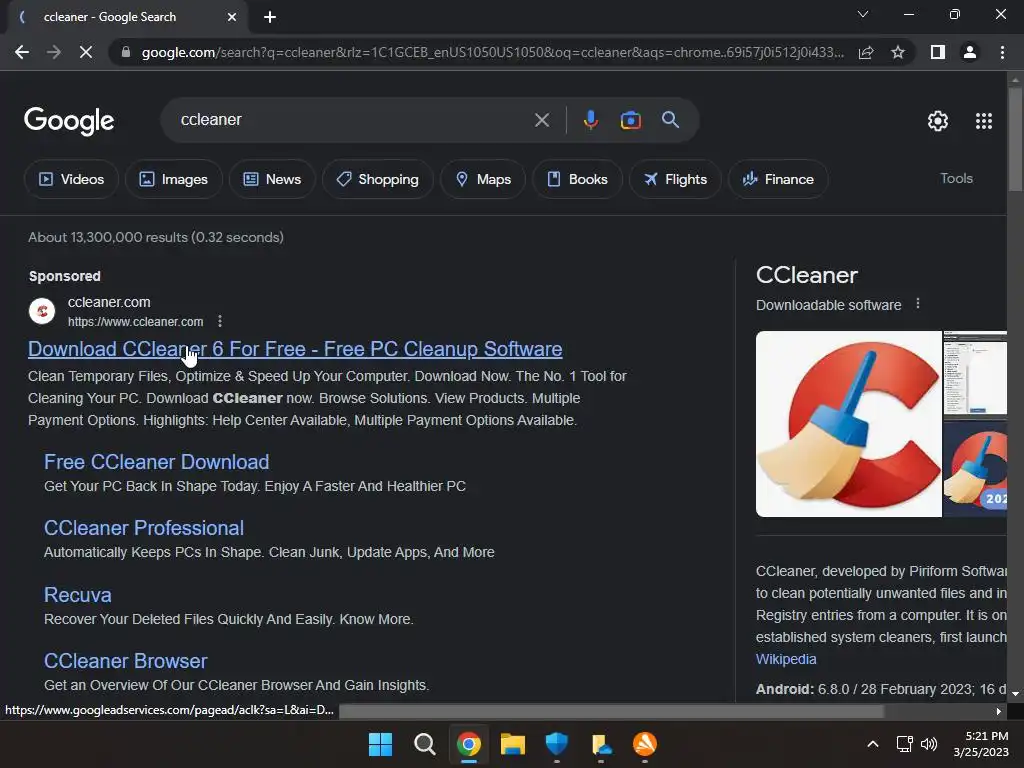Open Windows Start menu
The image size is (1024, 768).
pyautogui.click(x=380, y=744)
